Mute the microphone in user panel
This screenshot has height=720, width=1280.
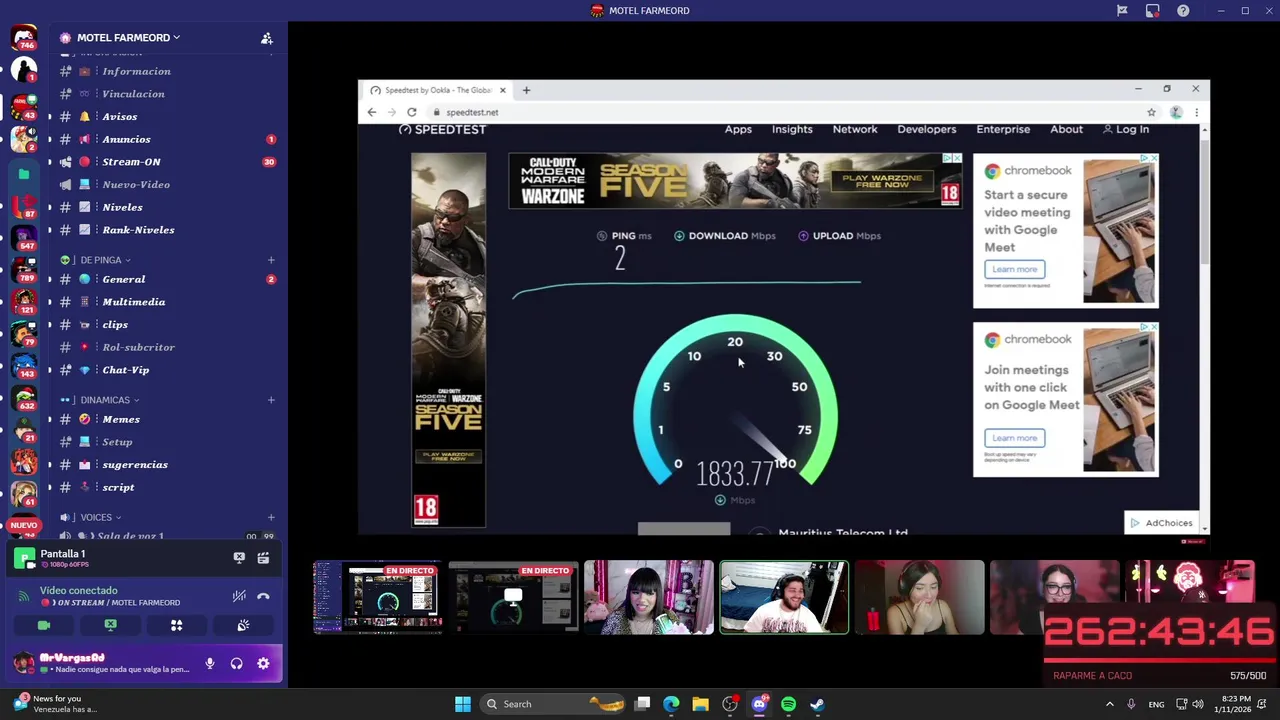point(210,663)
